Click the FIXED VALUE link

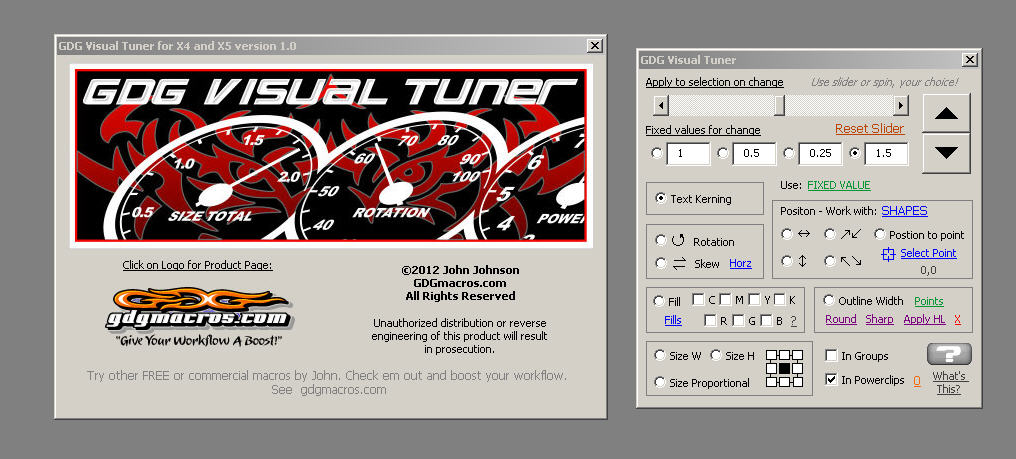(838, 185)
